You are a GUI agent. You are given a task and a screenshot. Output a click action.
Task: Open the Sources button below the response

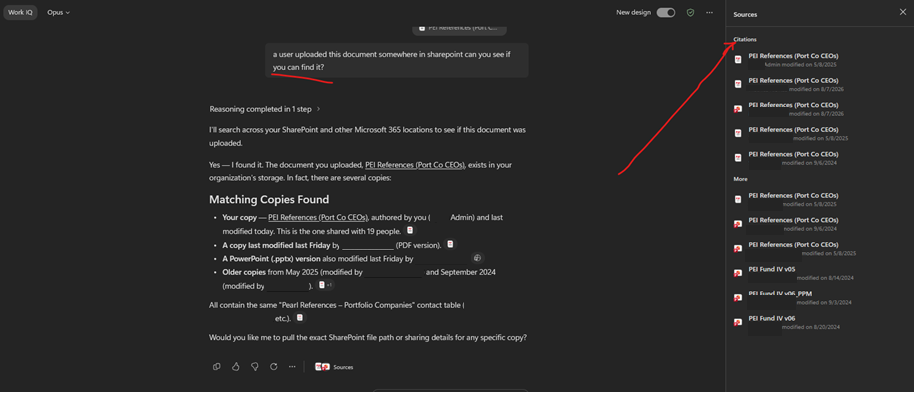click(334, 367)
